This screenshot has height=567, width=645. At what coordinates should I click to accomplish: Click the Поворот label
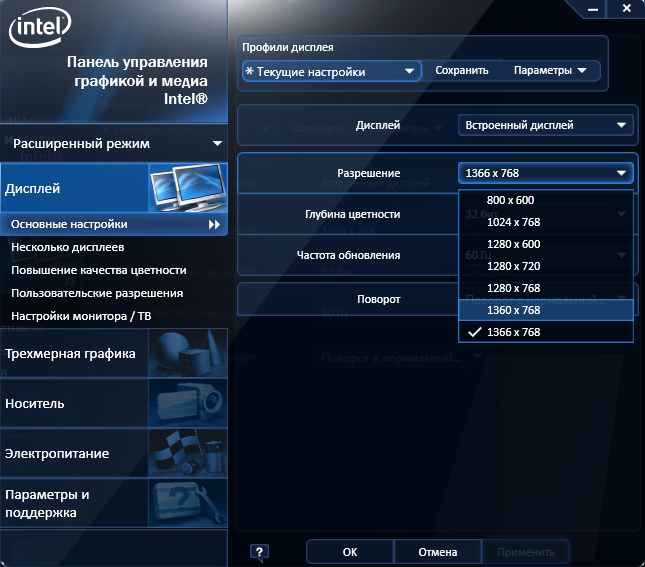tap(378, 299)
